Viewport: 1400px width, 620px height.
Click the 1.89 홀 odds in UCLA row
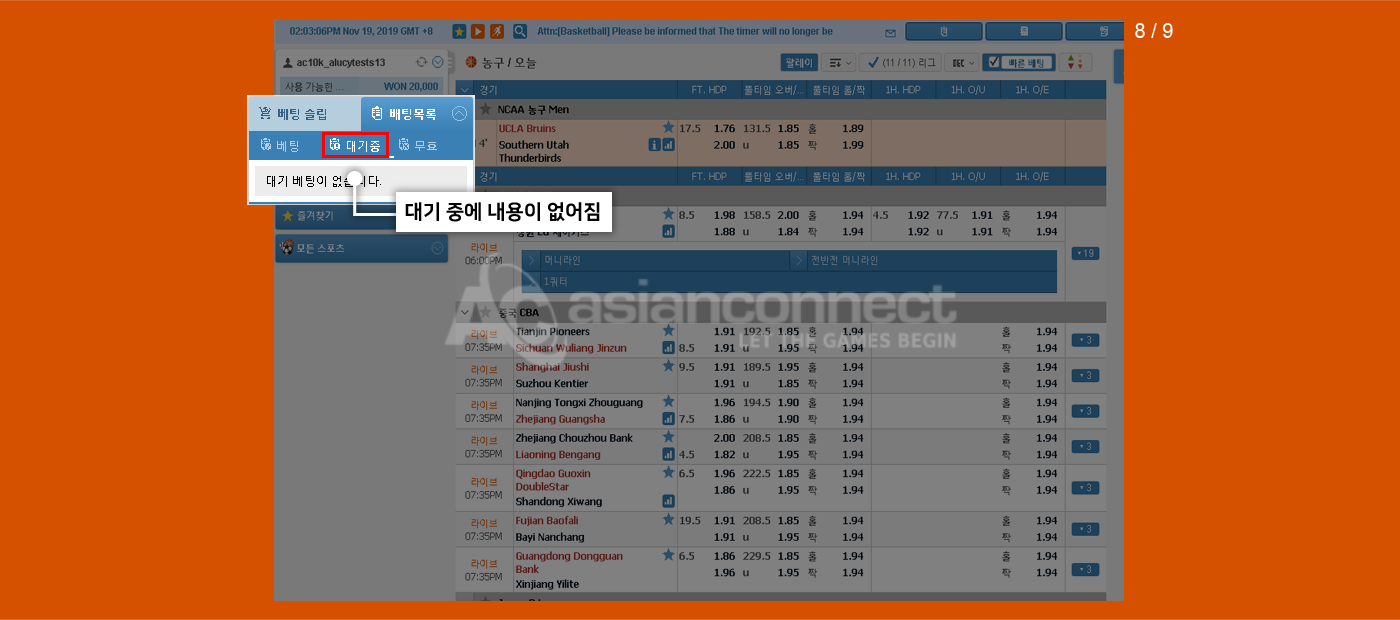tap(852, 128)
